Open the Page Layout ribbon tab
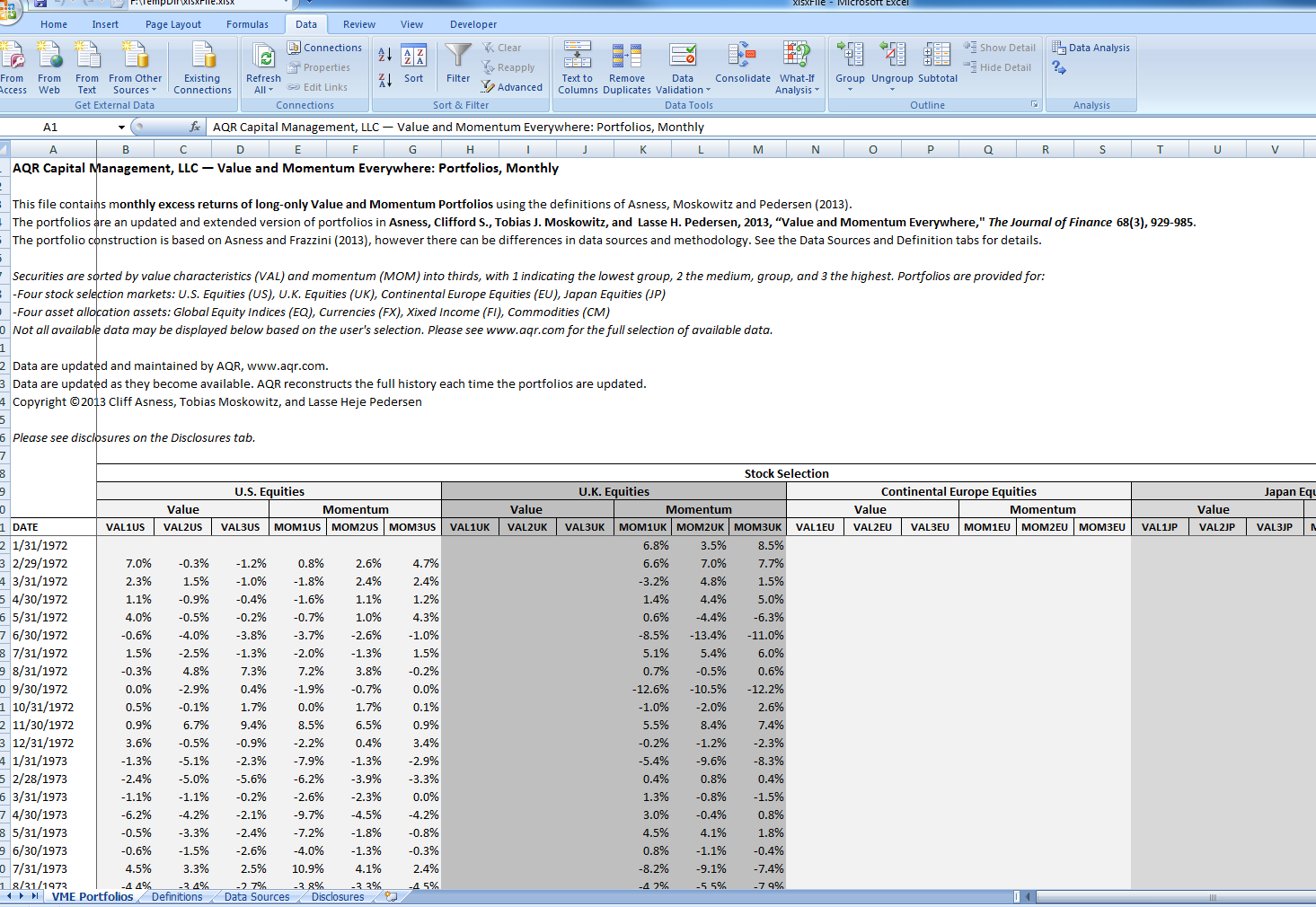 click(173, 24)
